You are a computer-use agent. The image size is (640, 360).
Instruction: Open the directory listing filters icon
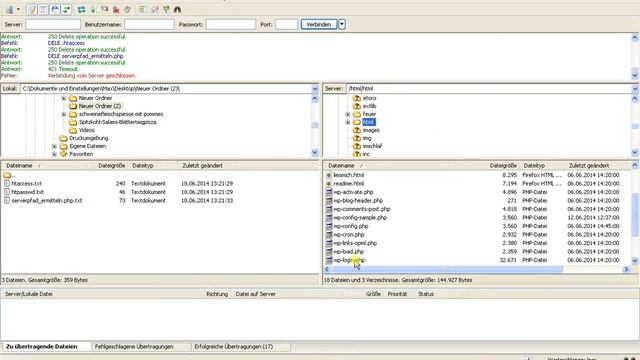click(x=142, y=9)
